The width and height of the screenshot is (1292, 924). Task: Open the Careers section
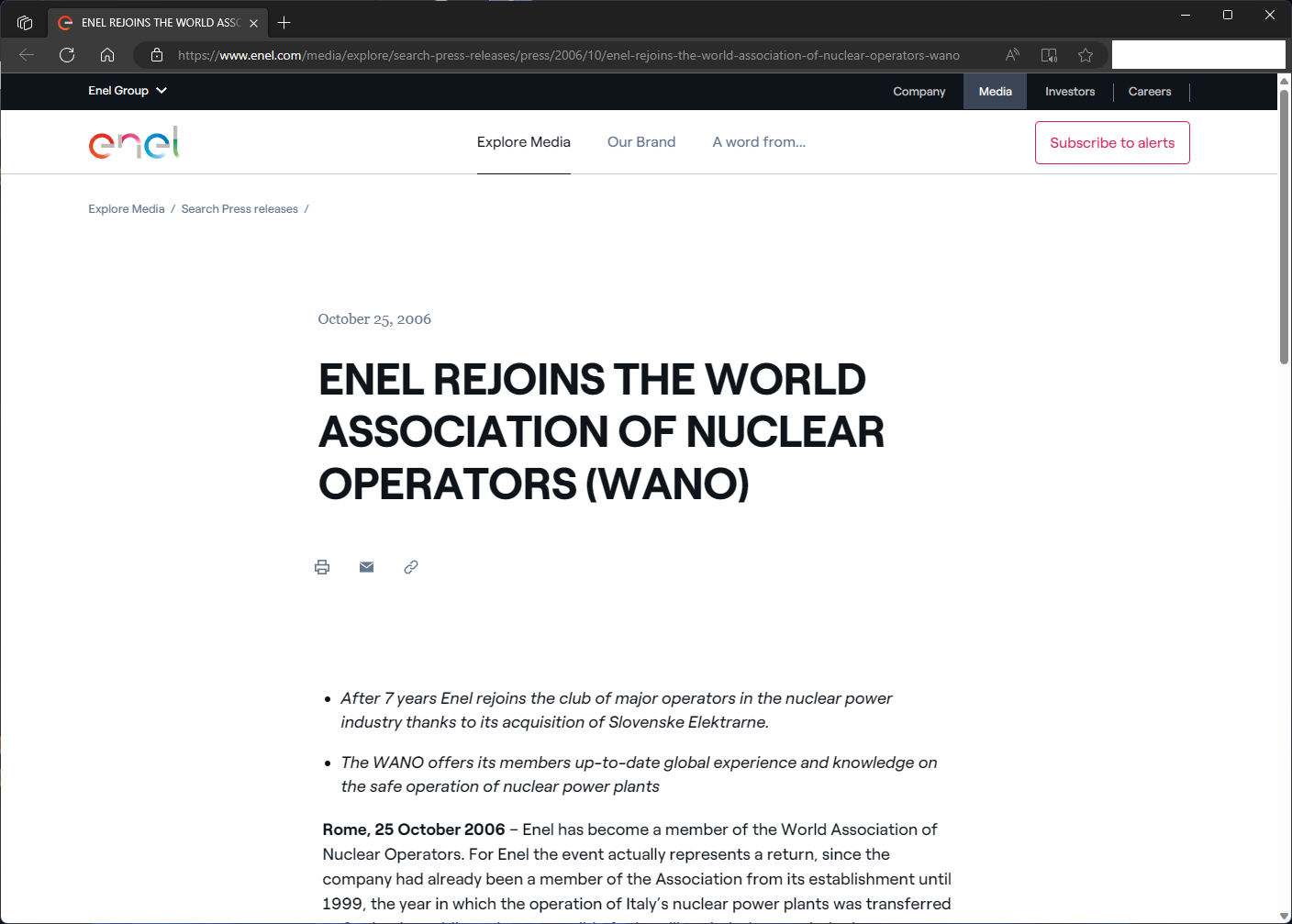pyautogui.click(x=1150, y=92)
